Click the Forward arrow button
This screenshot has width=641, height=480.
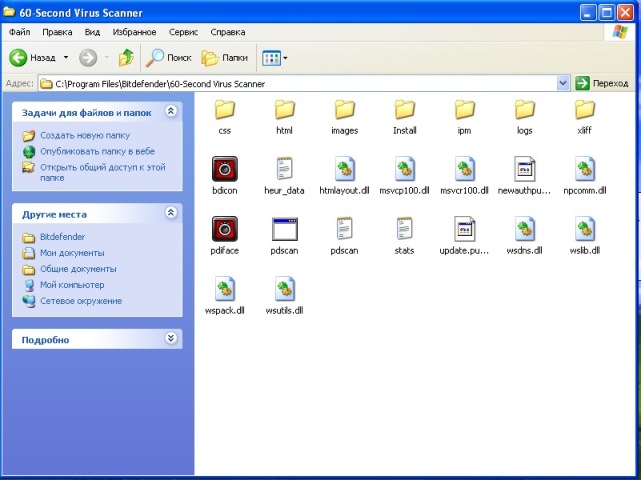point(88,58)
